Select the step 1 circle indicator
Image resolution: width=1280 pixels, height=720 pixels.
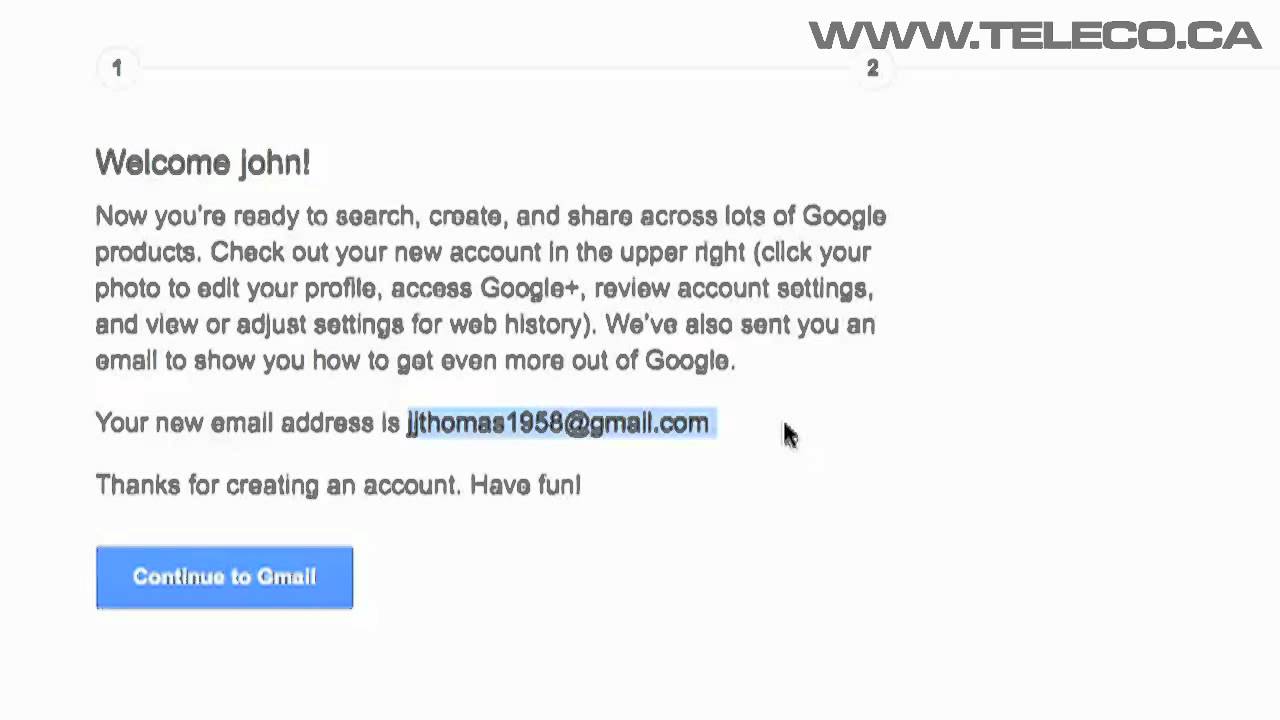point(117,68)
